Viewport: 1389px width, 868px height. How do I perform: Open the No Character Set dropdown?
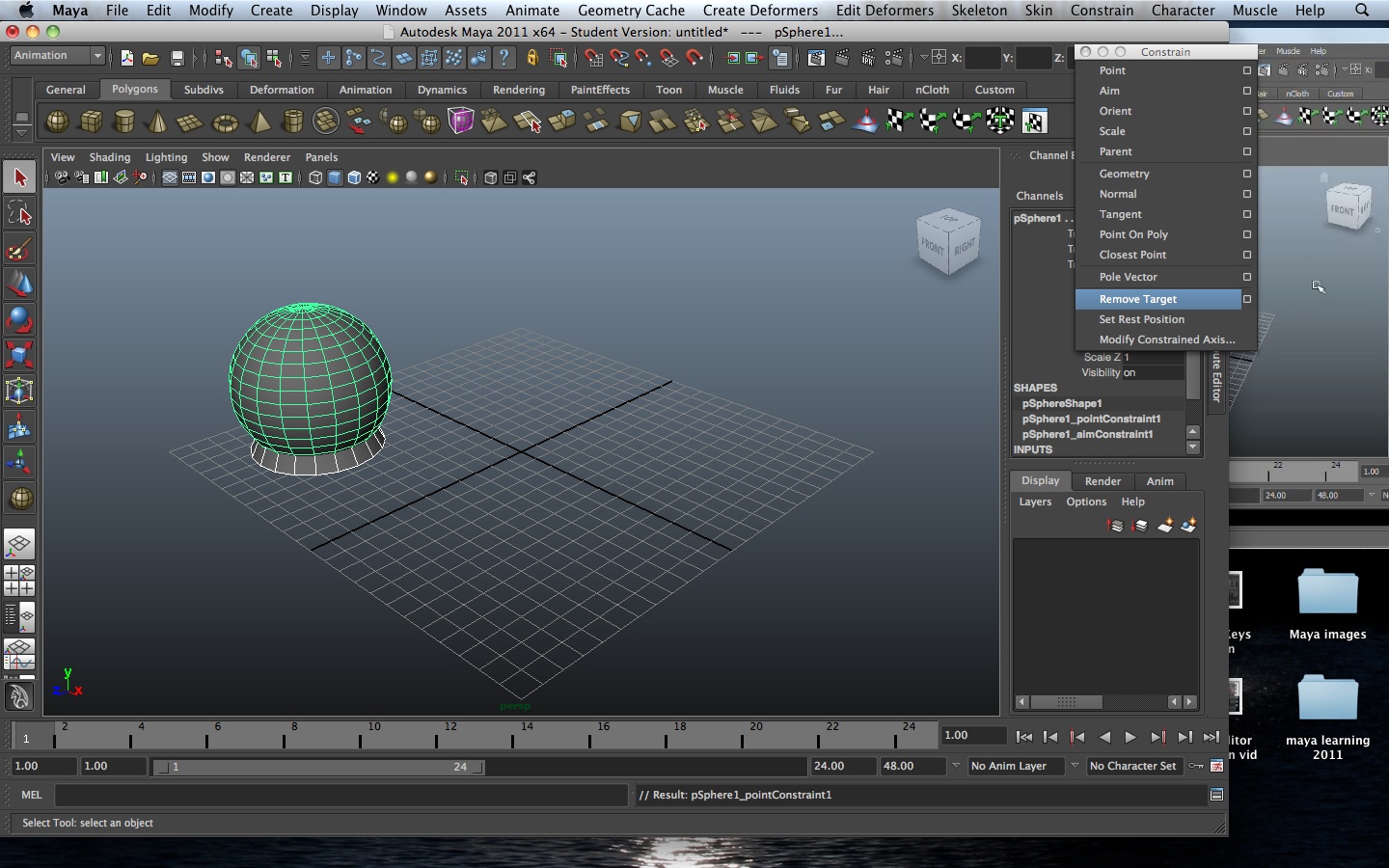1134,767
